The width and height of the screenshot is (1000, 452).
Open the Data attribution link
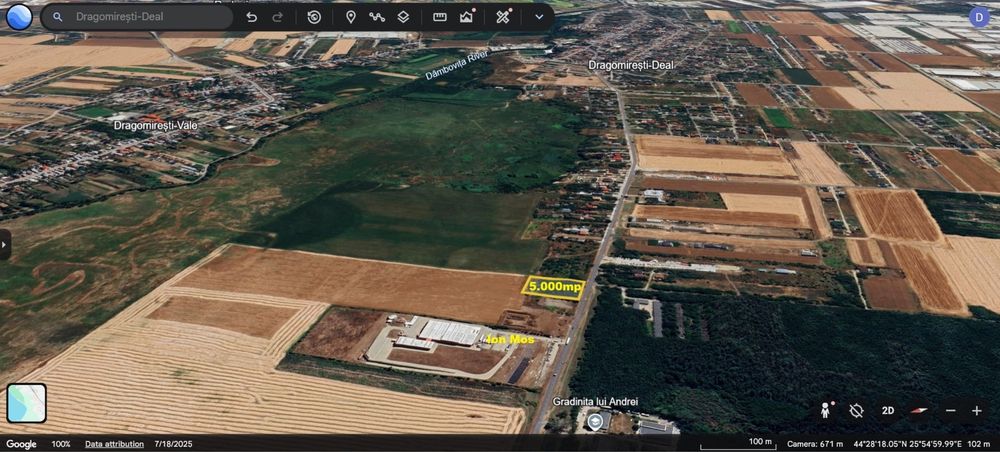(114, 444)
